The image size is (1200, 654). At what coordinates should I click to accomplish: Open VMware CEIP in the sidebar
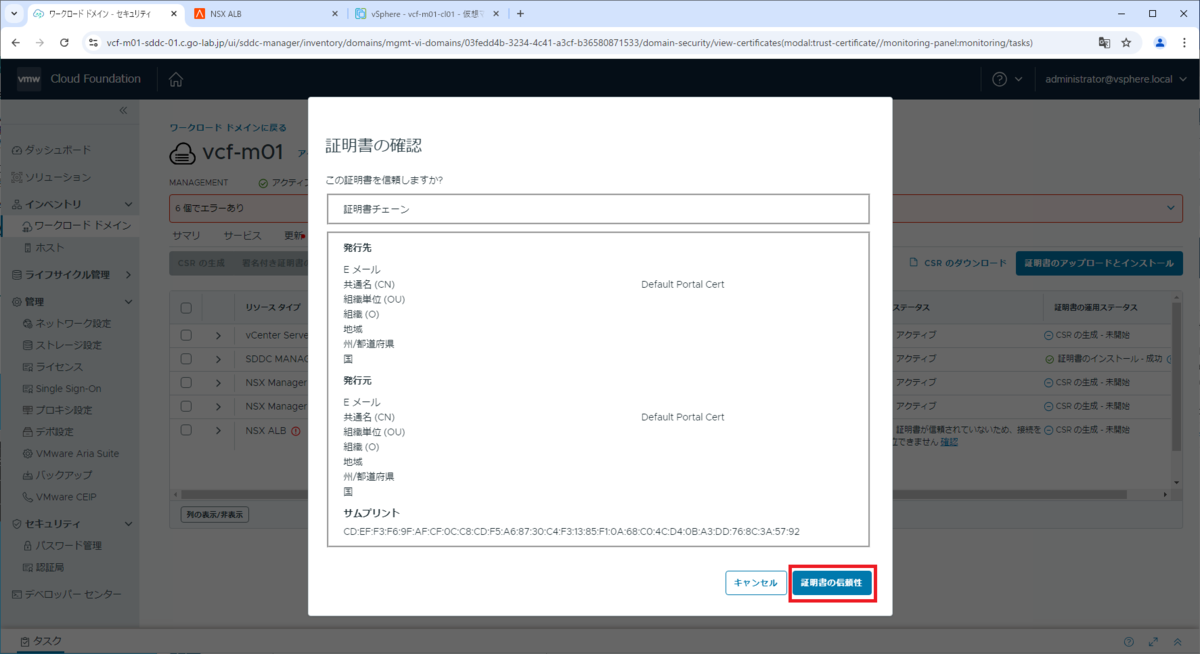pos(60,497)
